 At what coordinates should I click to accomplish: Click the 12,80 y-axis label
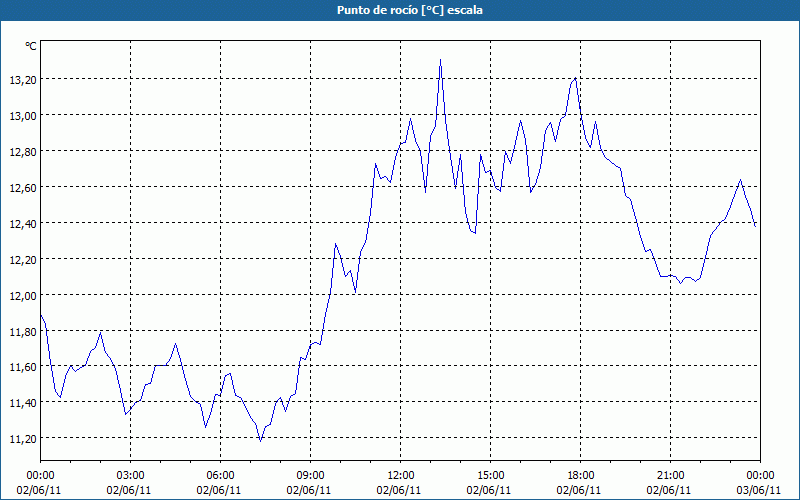(23, 151)
